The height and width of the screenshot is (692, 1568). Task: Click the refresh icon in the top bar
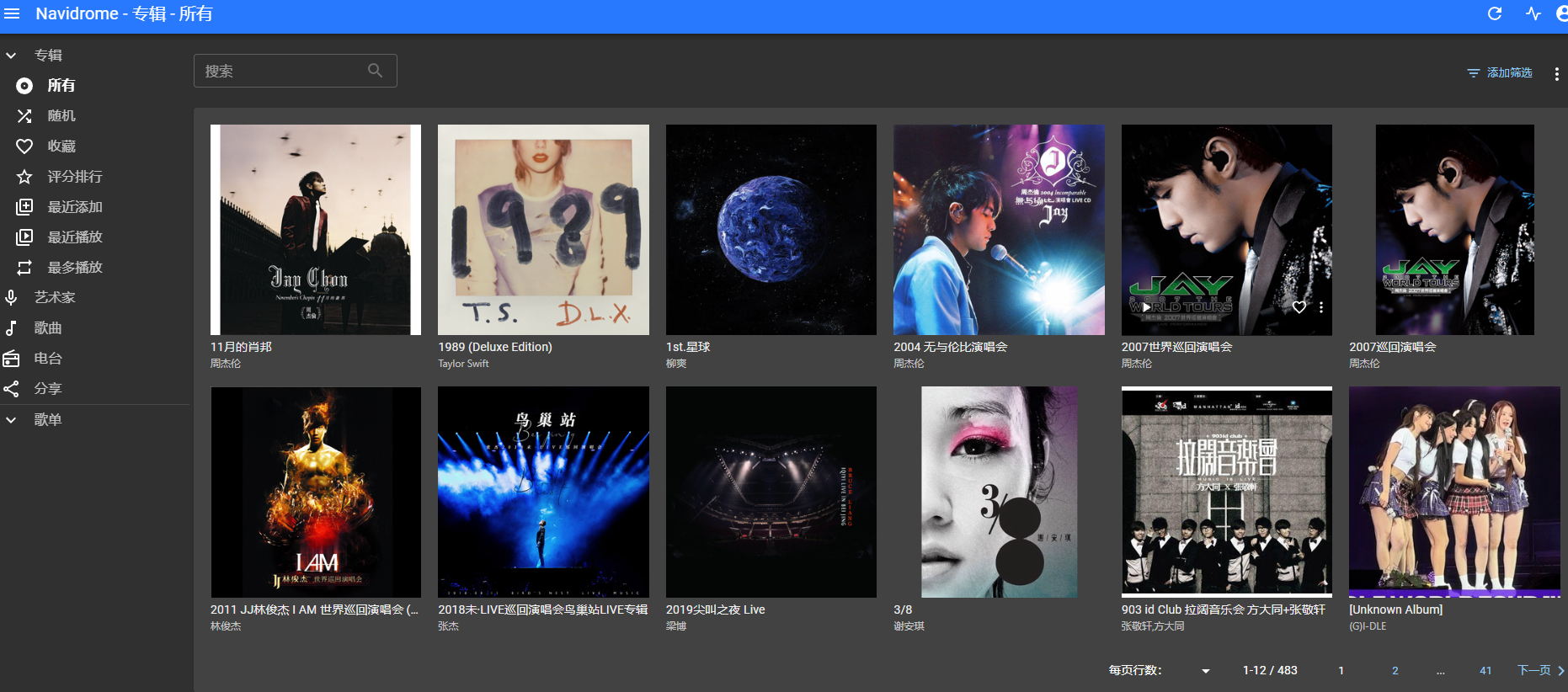(x=1495, y=13)
